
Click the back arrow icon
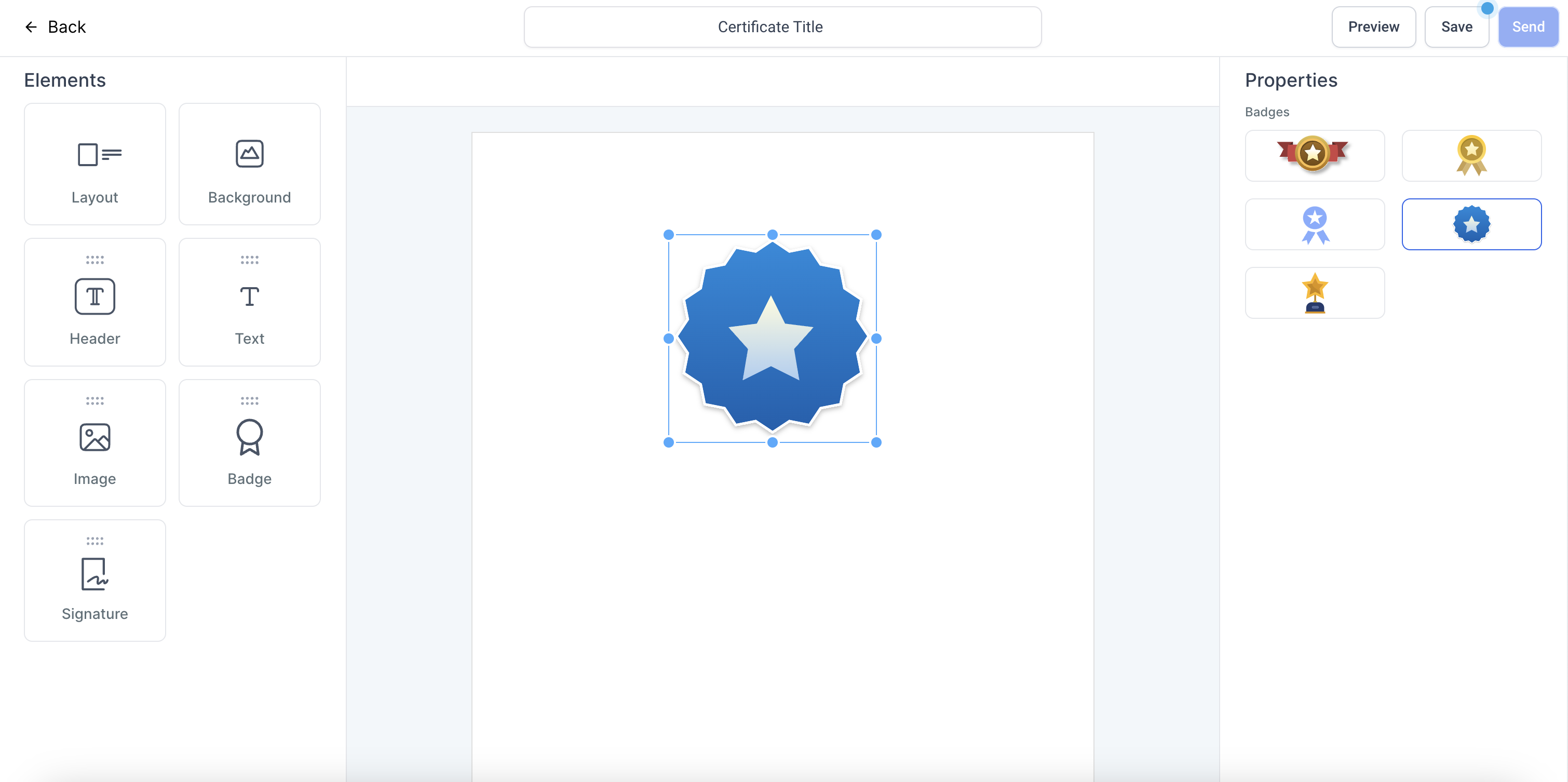(31, 27)
